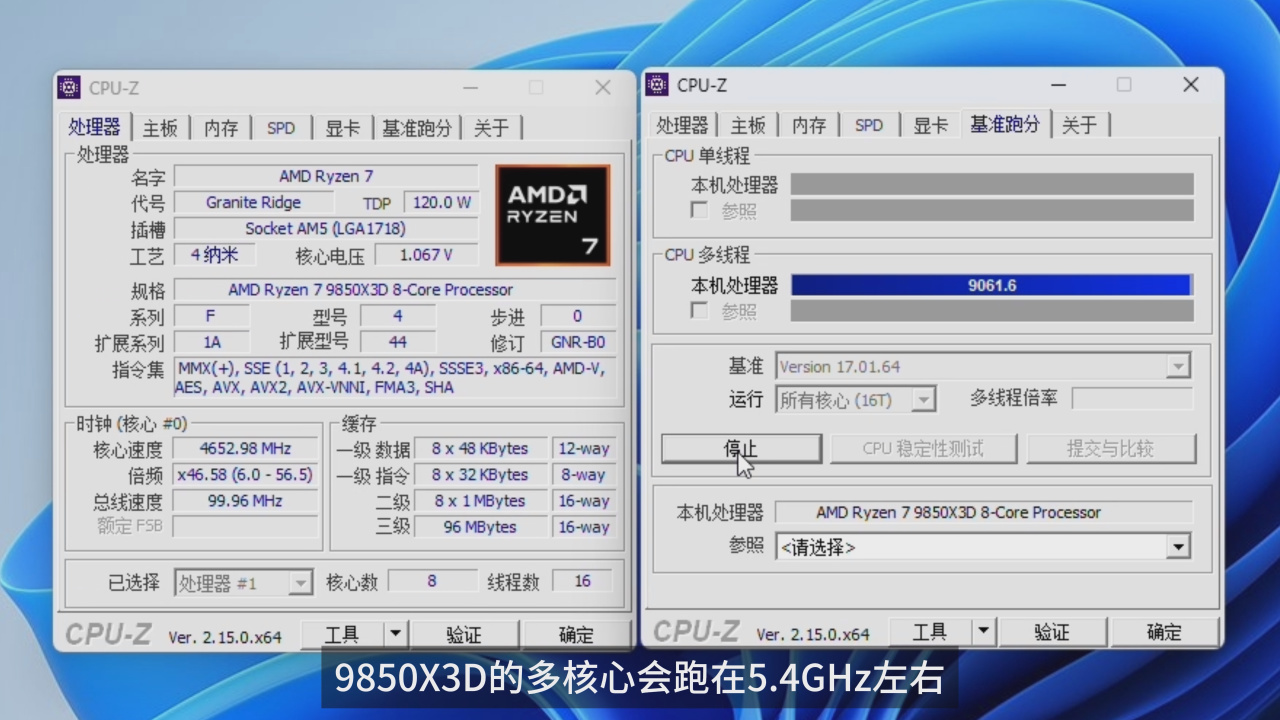
Task: Click the 提交与比较 button
Action: click(x=1110, y=448)
